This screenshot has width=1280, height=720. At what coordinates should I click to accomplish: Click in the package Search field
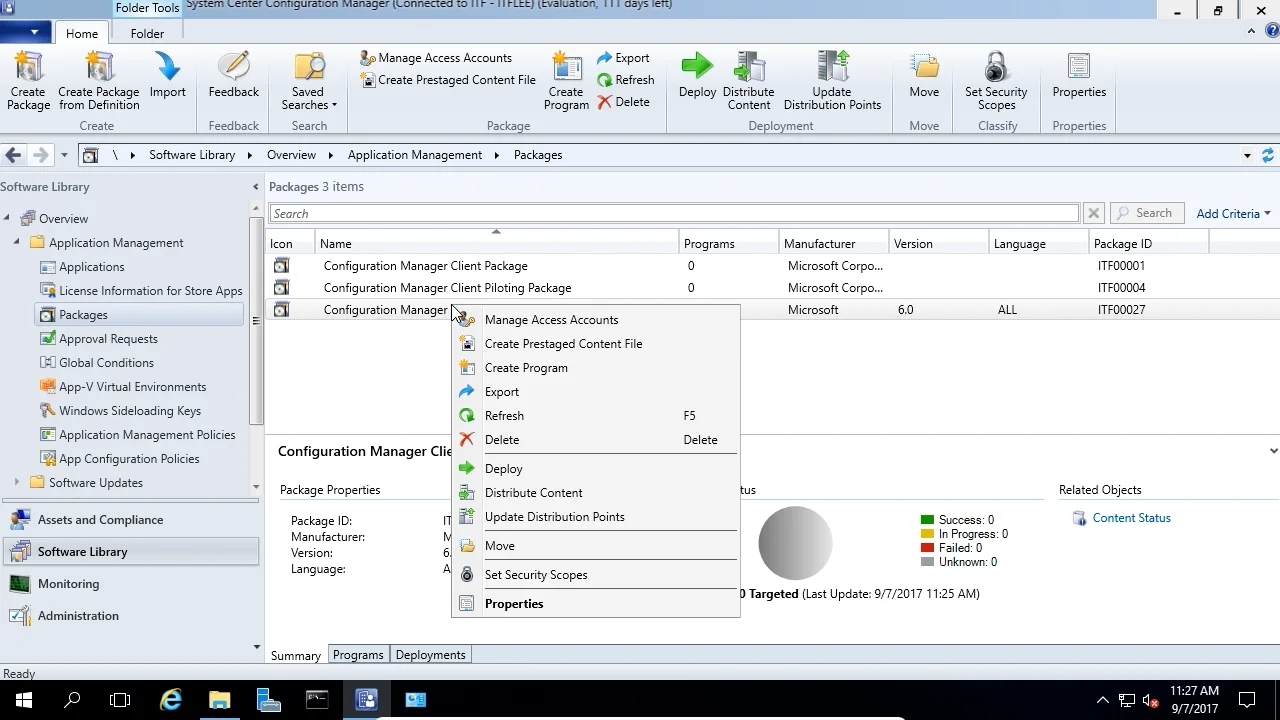pyautogui.click(x=674, y=214)
